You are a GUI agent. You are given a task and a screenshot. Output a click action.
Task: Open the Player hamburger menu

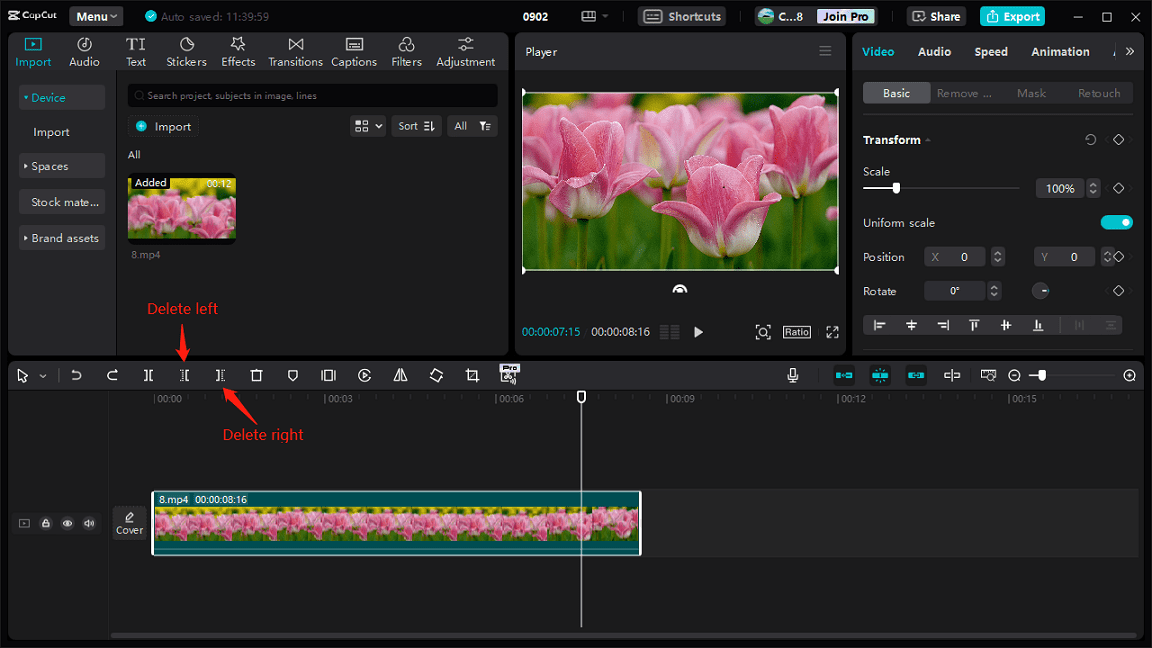[x=825, y=51]
